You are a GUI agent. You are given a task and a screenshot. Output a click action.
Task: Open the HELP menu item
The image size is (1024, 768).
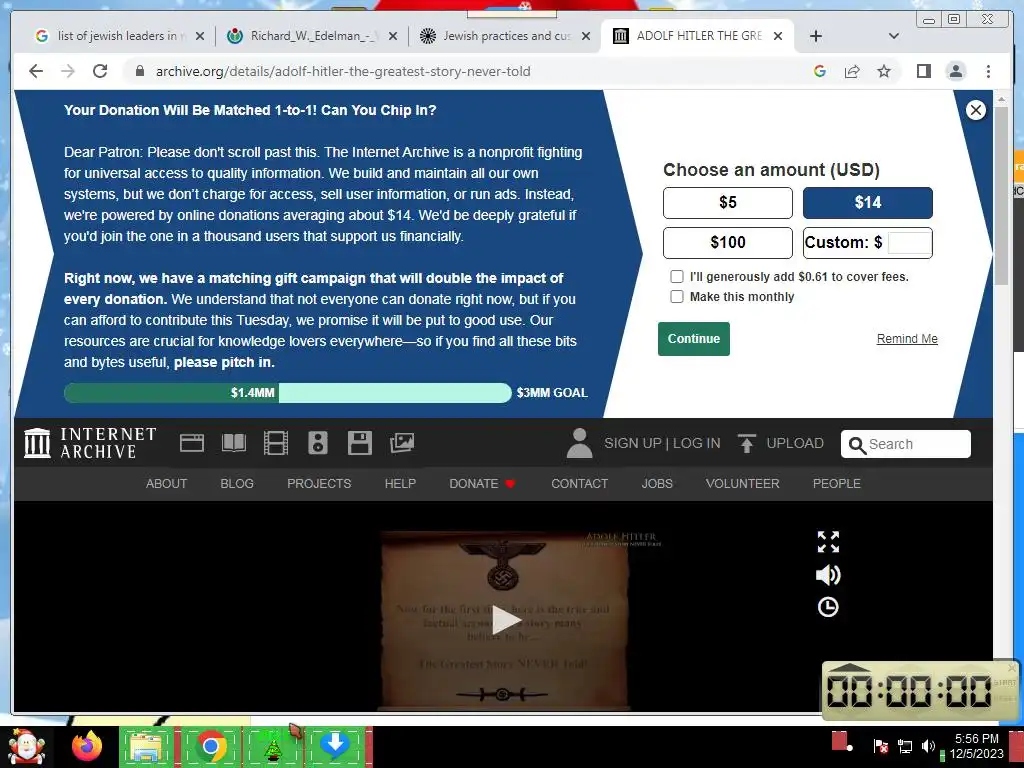(400, 484)
